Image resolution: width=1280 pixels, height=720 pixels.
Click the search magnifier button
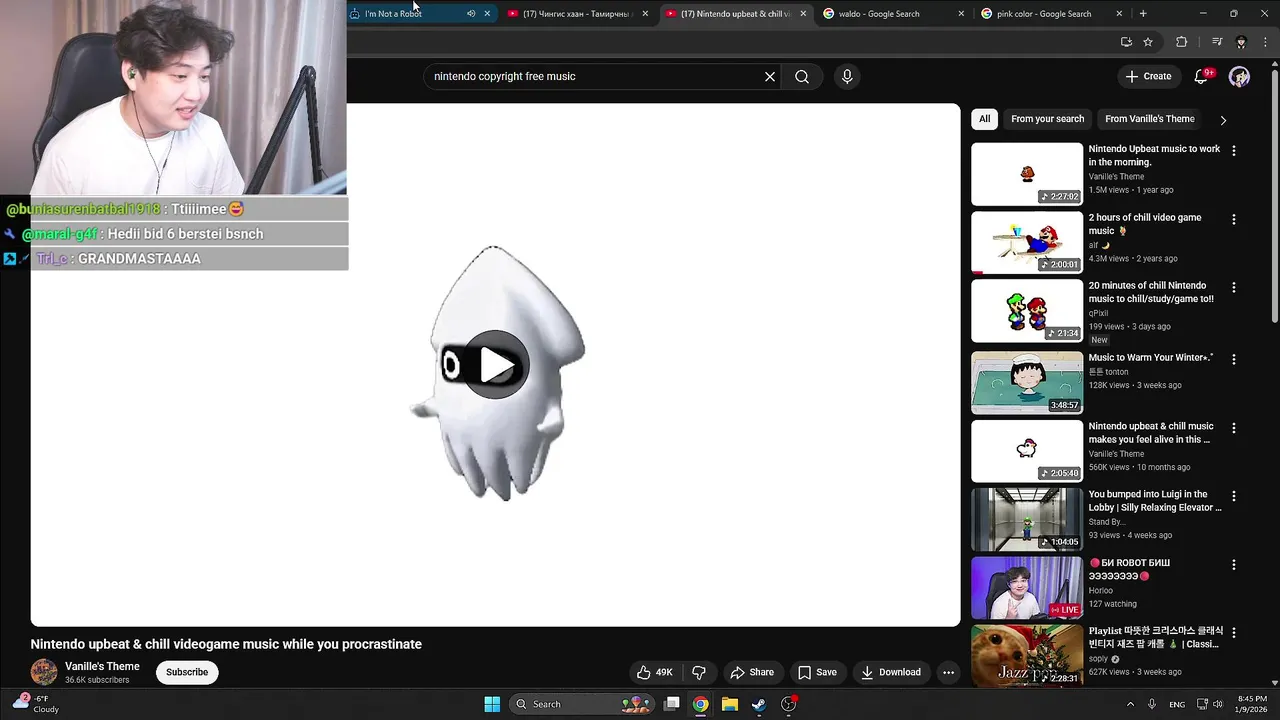coord(802,77)
